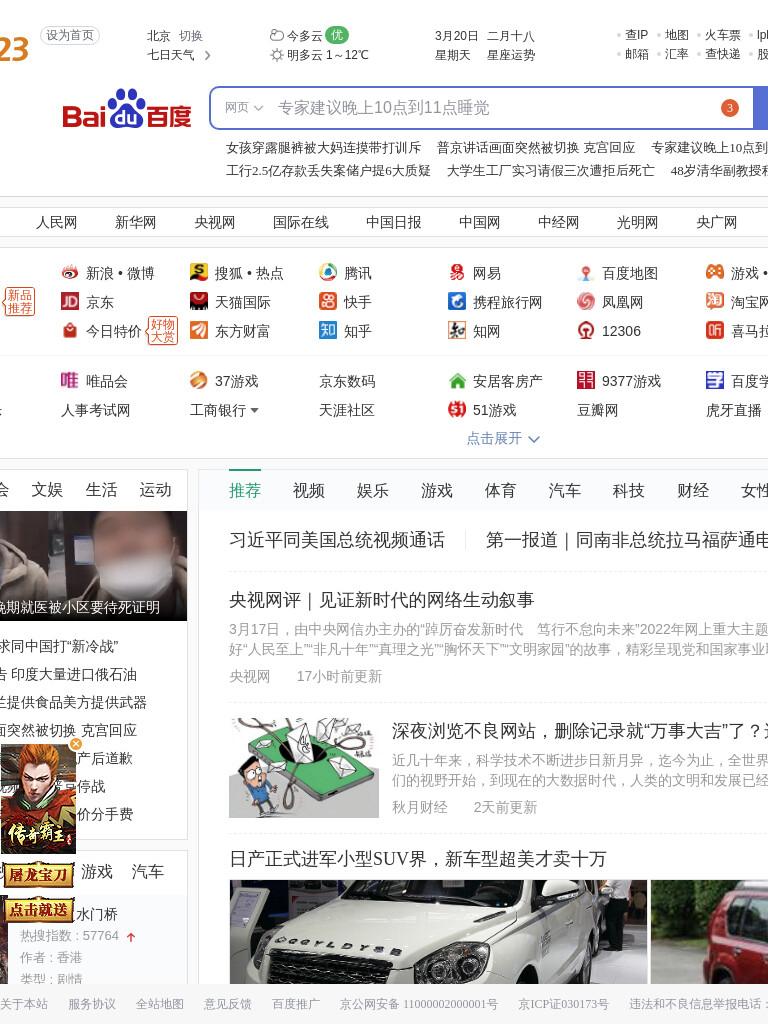768x1024 pixels.
Task: Select the 科技 tab
Action: (x=628, y=490)
